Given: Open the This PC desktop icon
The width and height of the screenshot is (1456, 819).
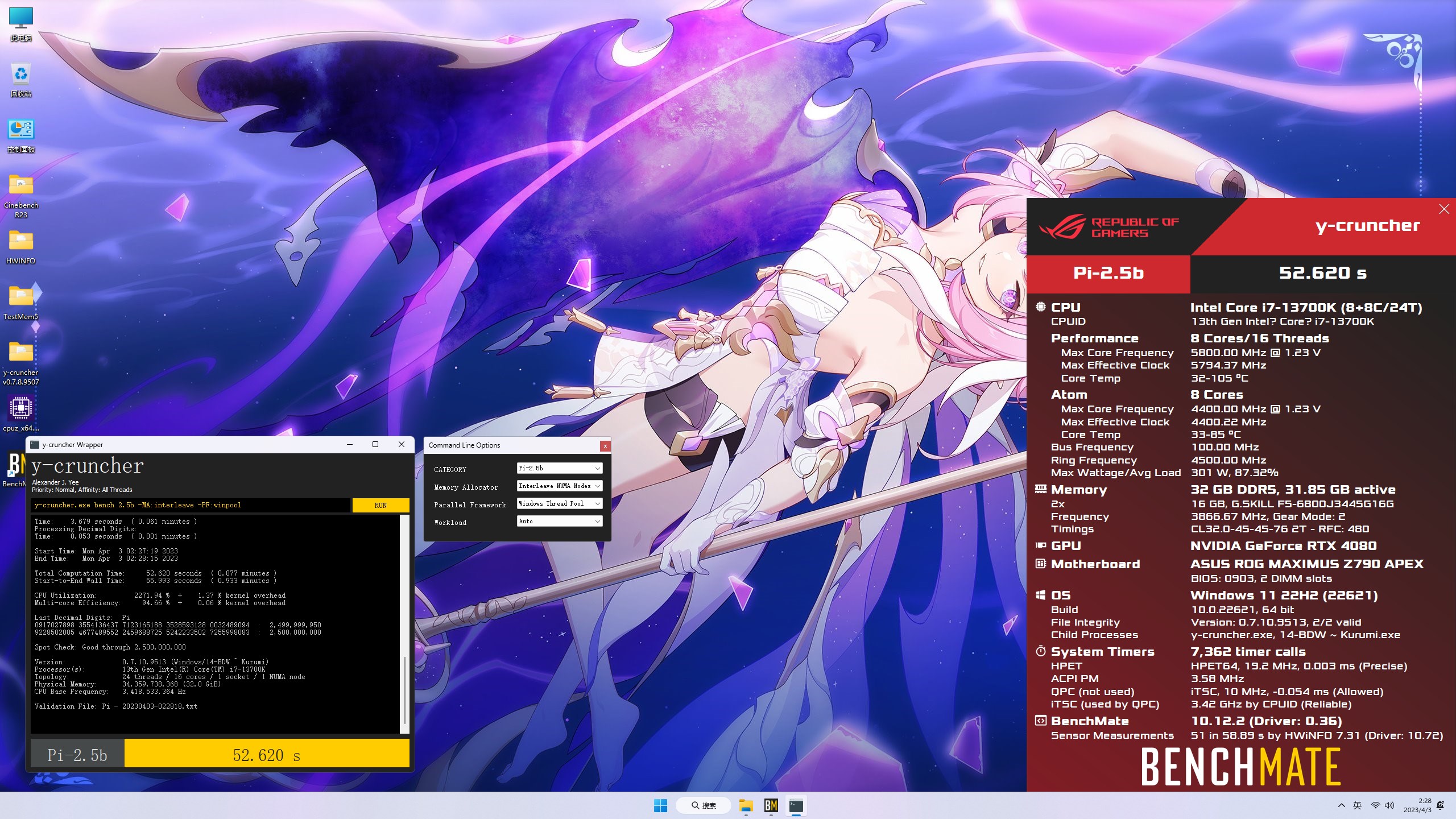Looking at the screenshot, I should point(21,24).
